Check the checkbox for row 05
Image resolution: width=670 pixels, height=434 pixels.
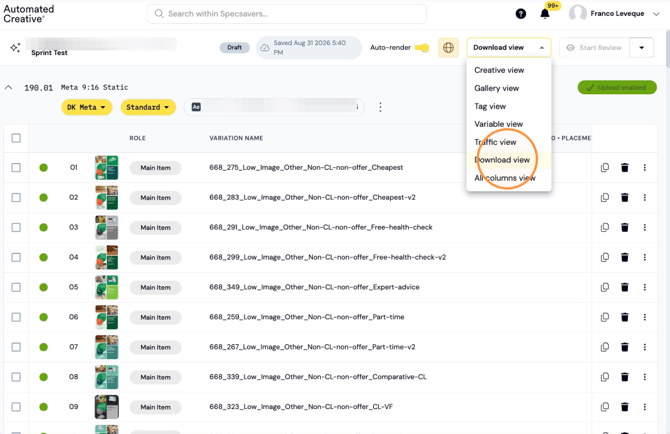[16, 287]
